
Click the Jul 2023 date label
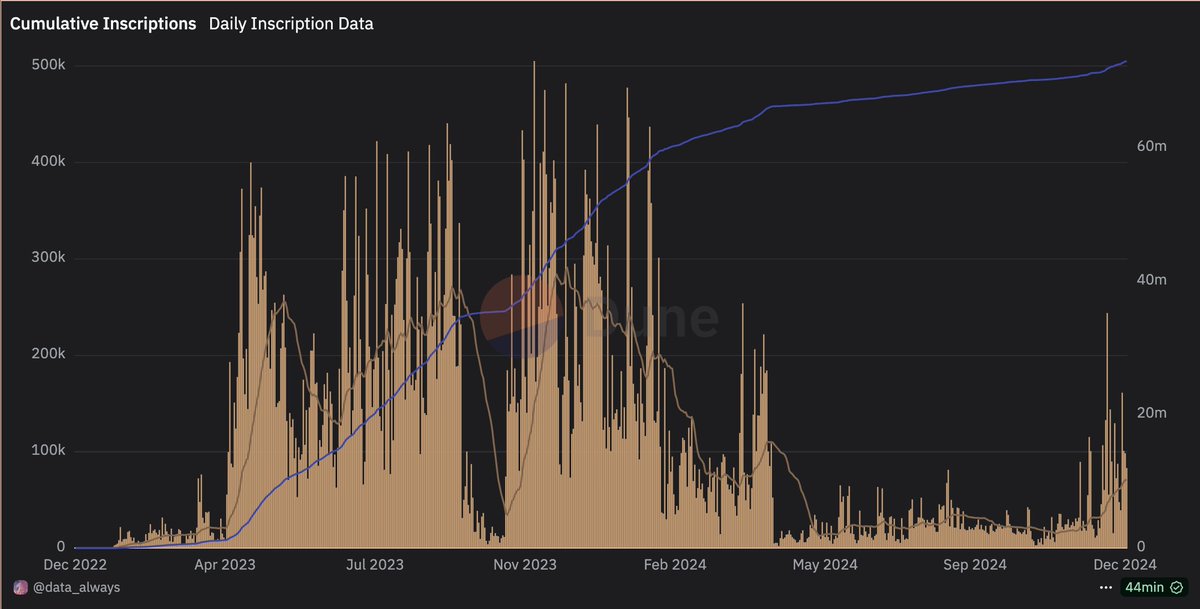tap(373, 565)
